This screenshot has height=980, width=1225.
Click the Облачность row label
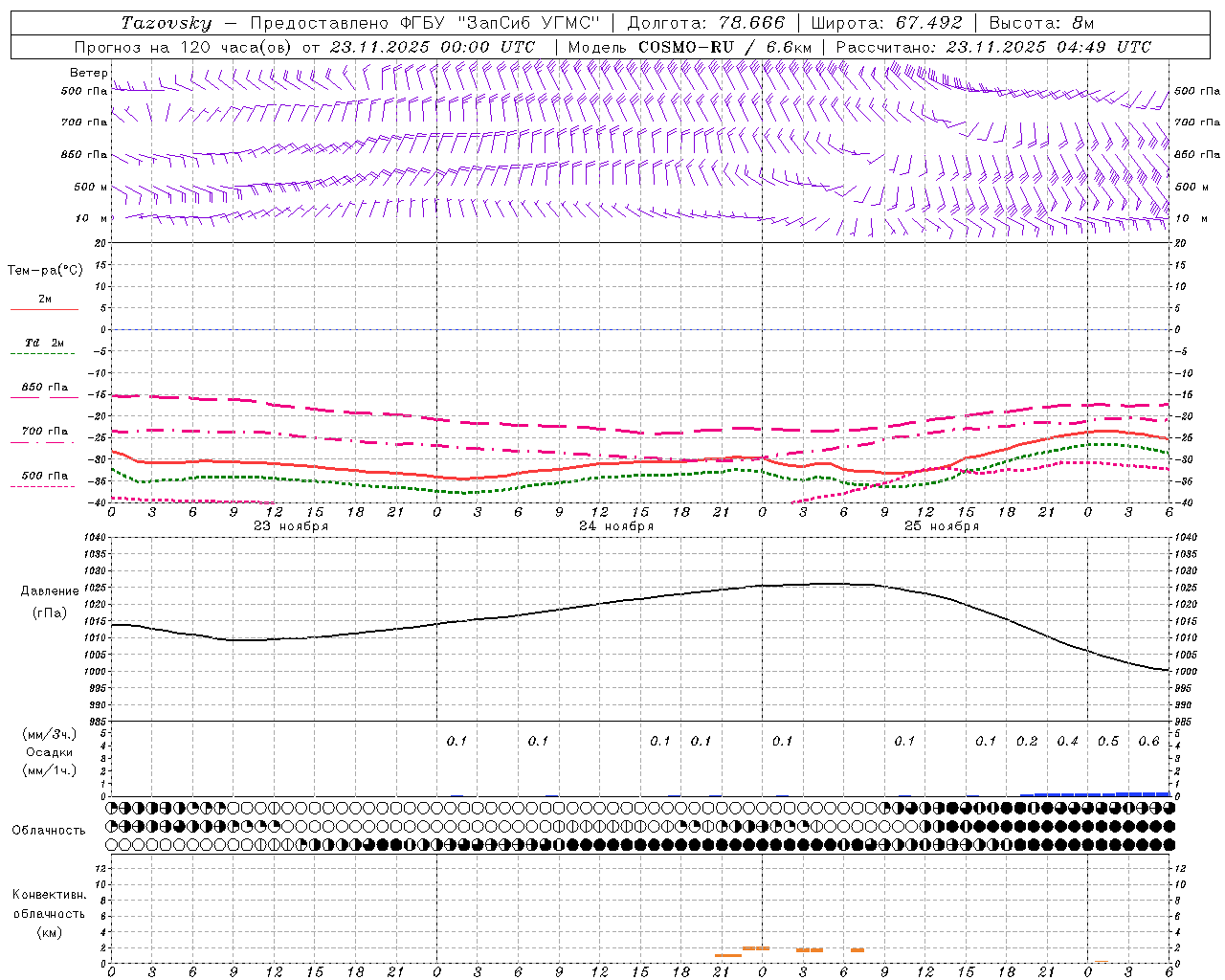pos(49,830)
